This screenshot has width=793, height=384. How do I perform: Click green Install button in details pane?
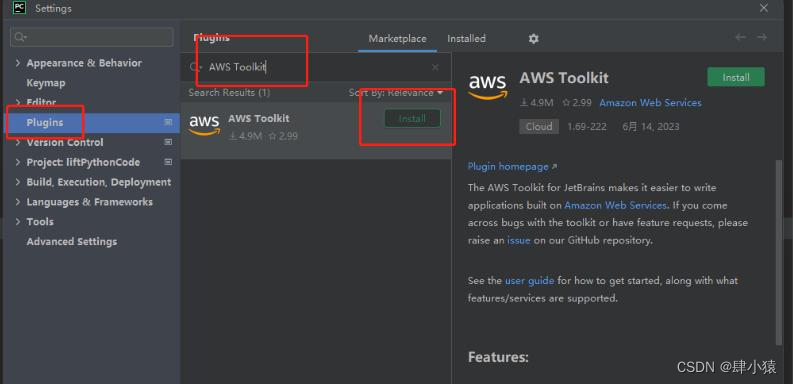click(x=736, y=77)
